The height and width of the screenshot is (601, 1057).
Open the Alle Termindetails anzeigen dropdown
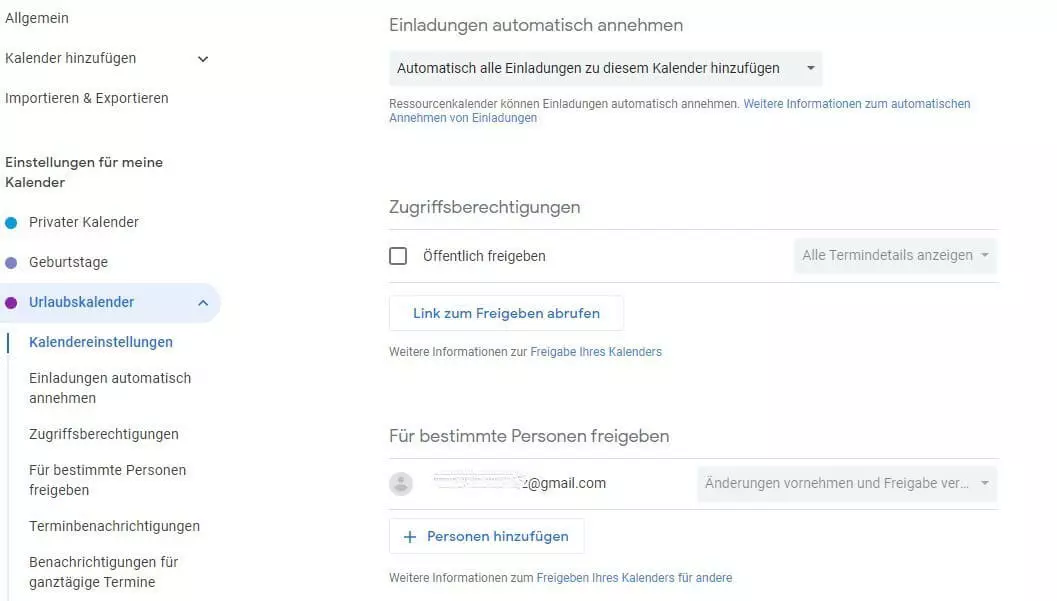coord(895,256)
